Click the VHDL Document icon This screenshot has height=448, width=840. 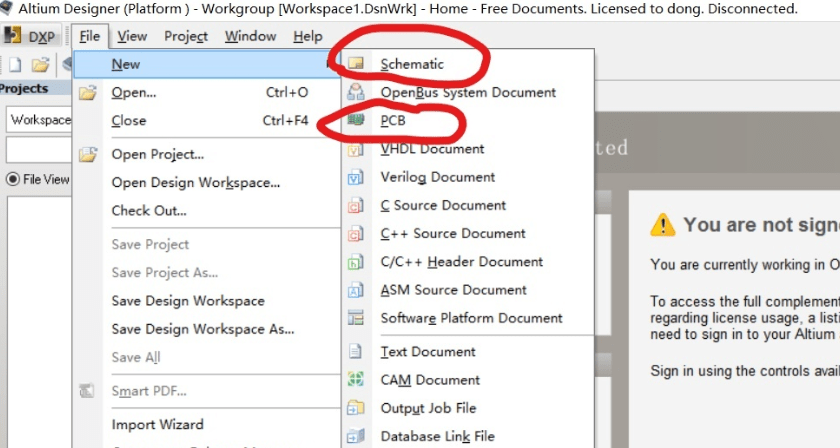click(x=356, y=149)
